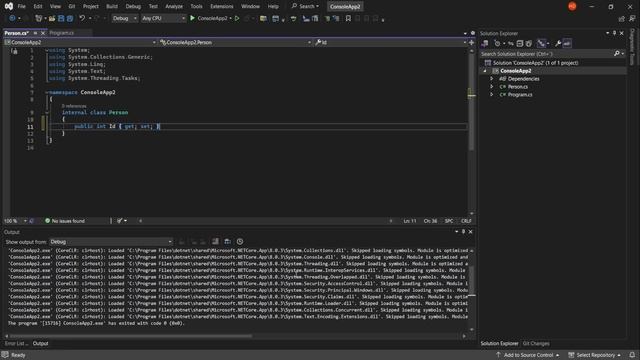
Task: Collapse the class Person code block
Action: (47, 112)
